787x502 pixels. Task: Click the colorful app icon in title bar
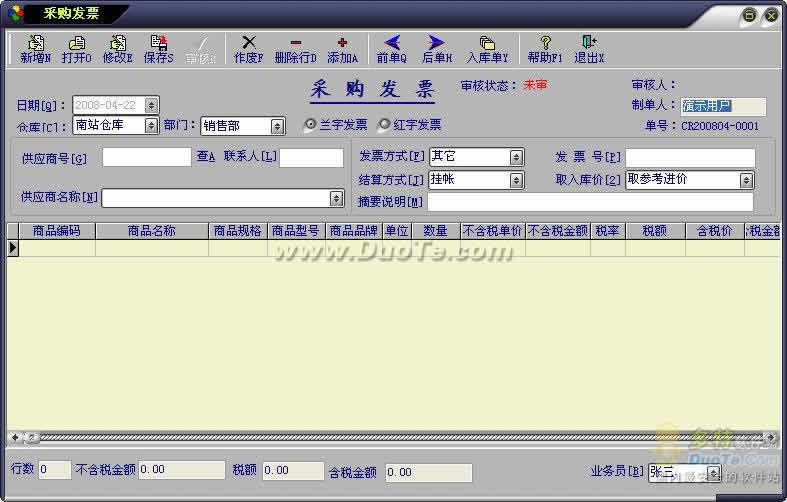click(16, 14)
